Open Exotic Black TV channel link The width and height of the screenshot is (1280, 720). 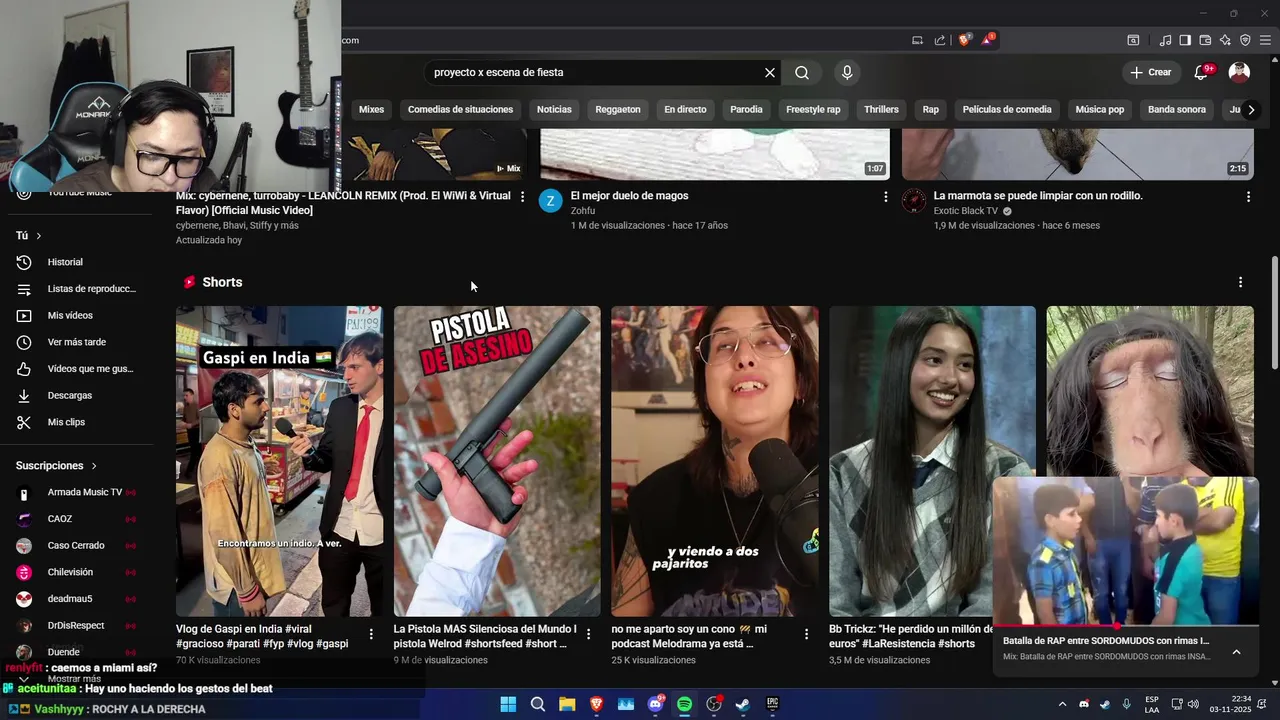pos(965,211)
